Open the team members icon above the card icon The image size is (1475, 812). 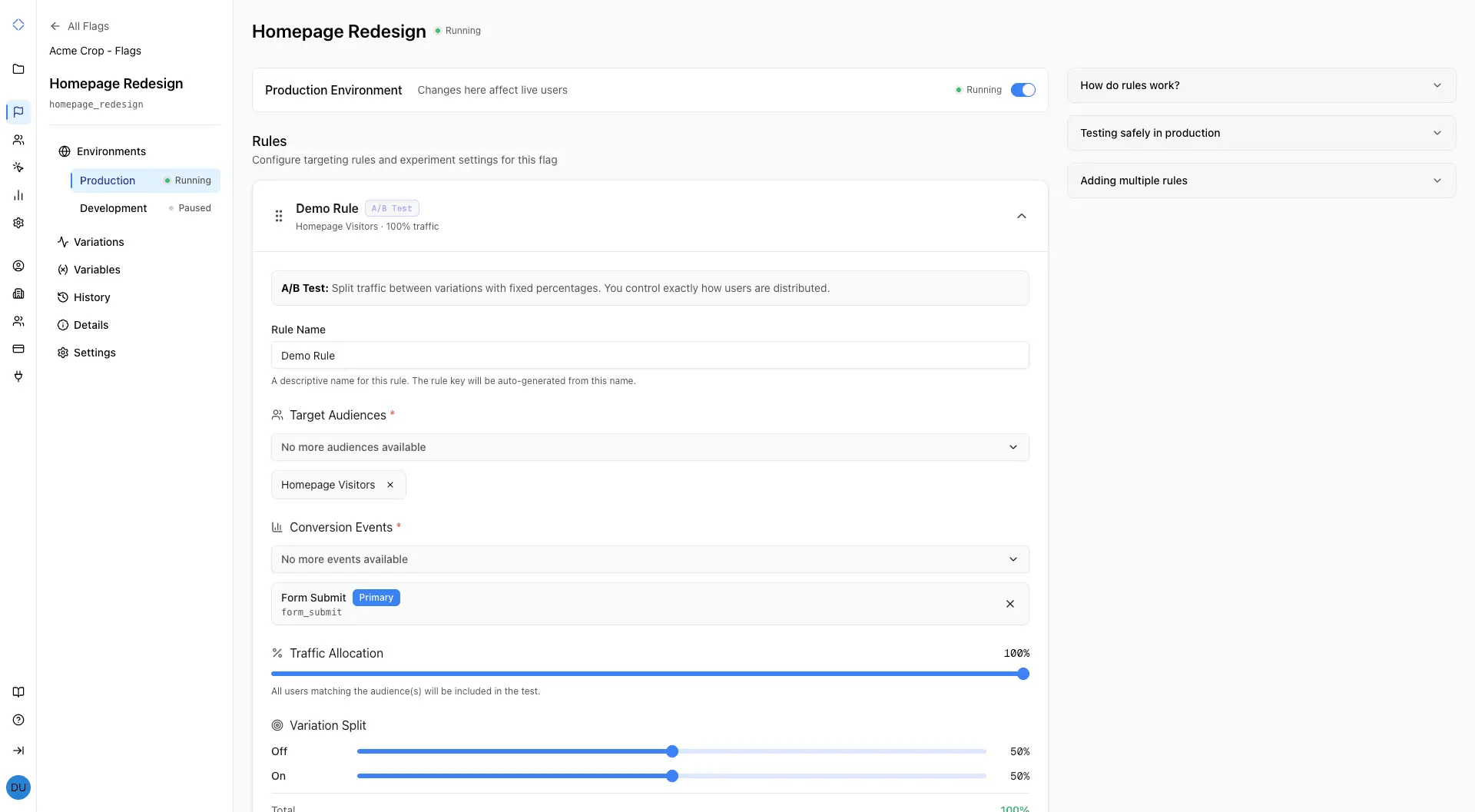click(18, 321)
